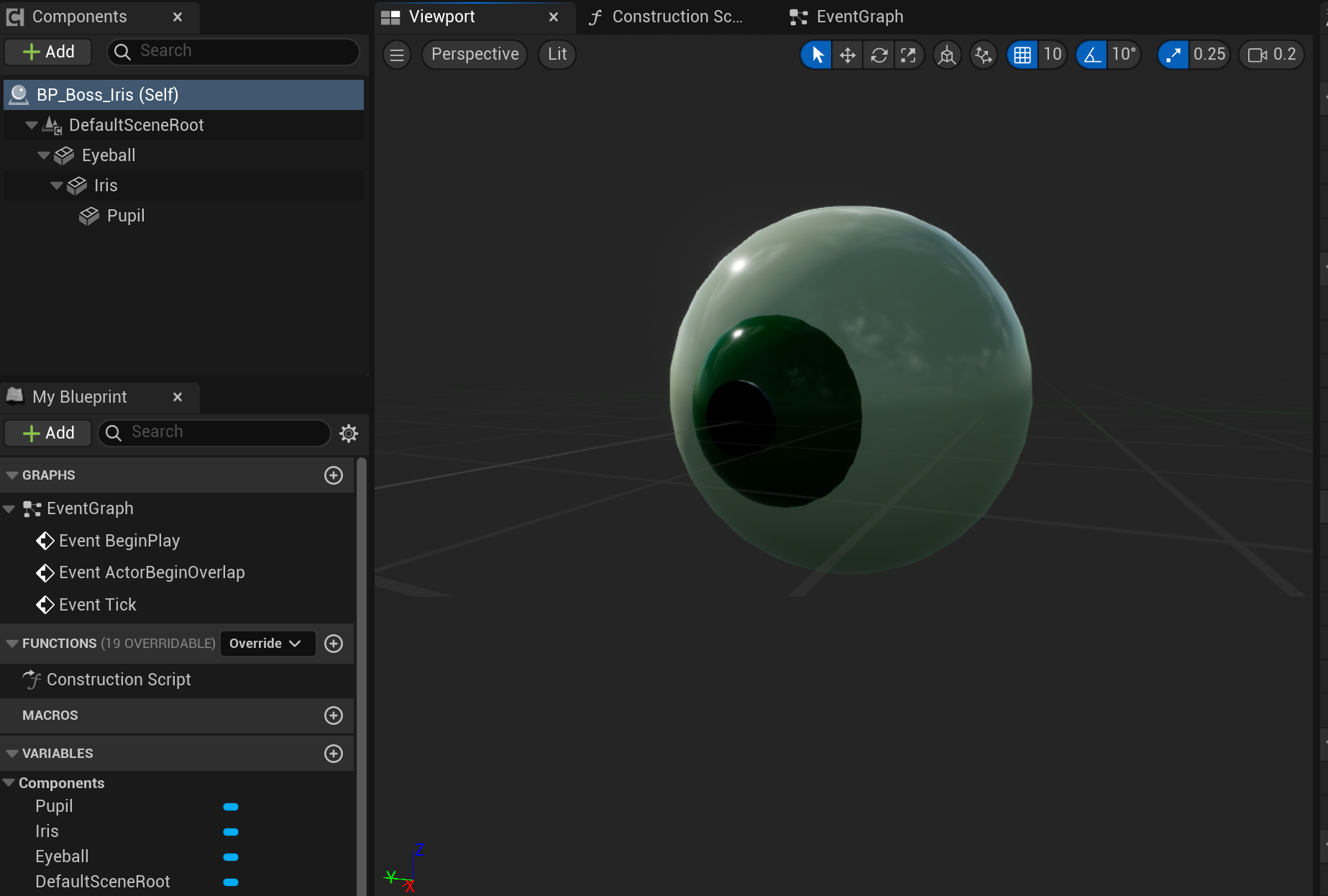
Task: Click the Eyeball static mesh component icon
Action: pos(64,155)
